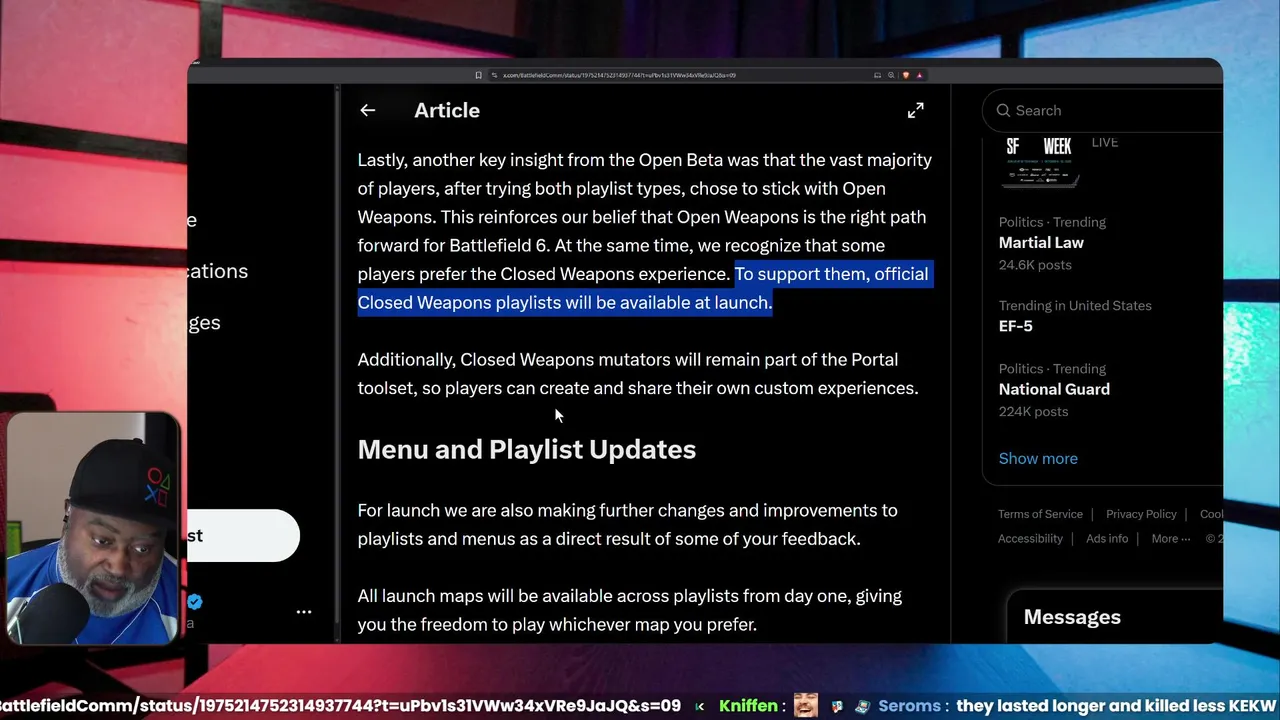Expand the More footer menu
The height and width of the screenshot is (720, 1280).
(x=1170, y=538)
